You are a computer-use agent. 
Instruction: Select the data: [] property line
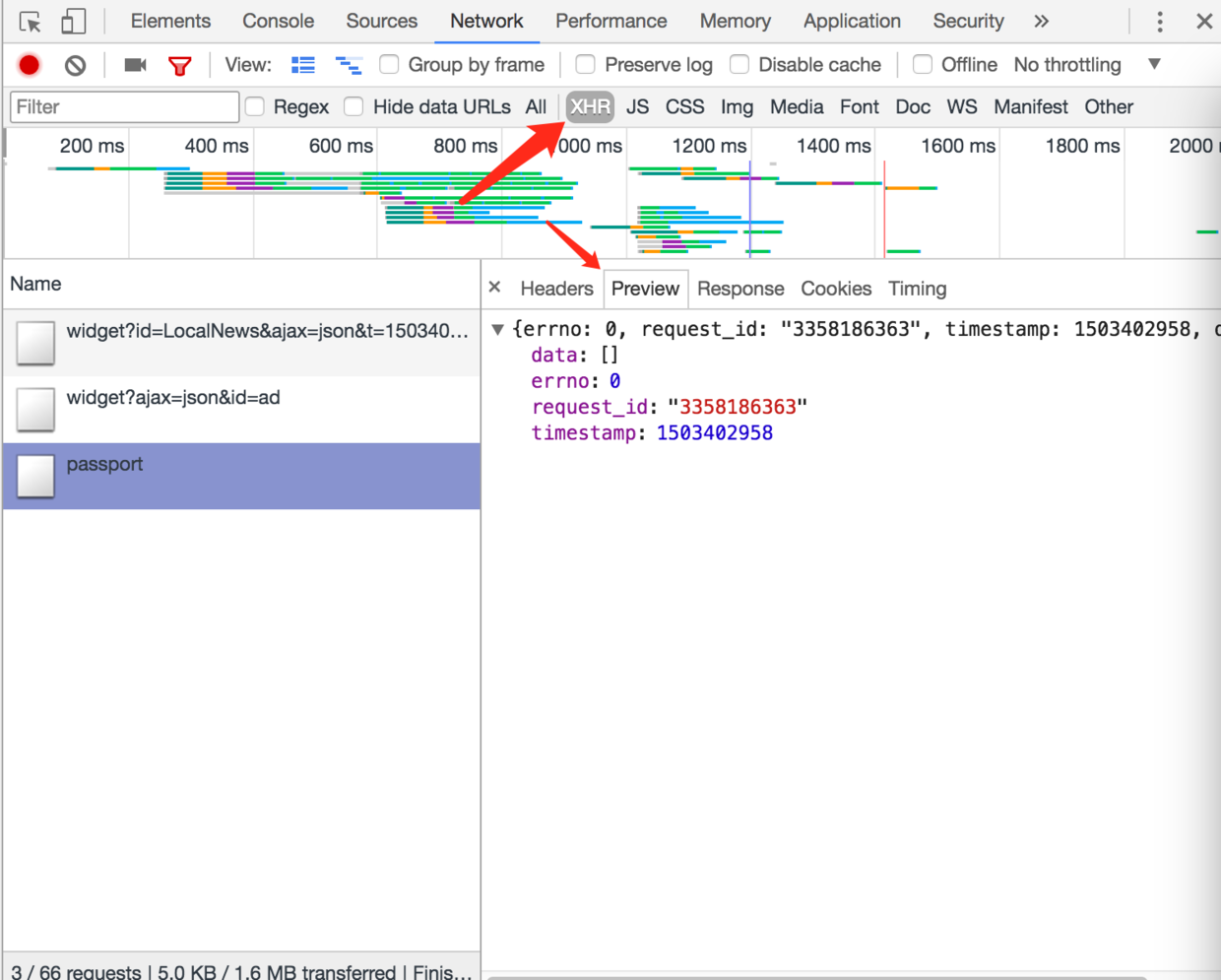pos(575,355)
